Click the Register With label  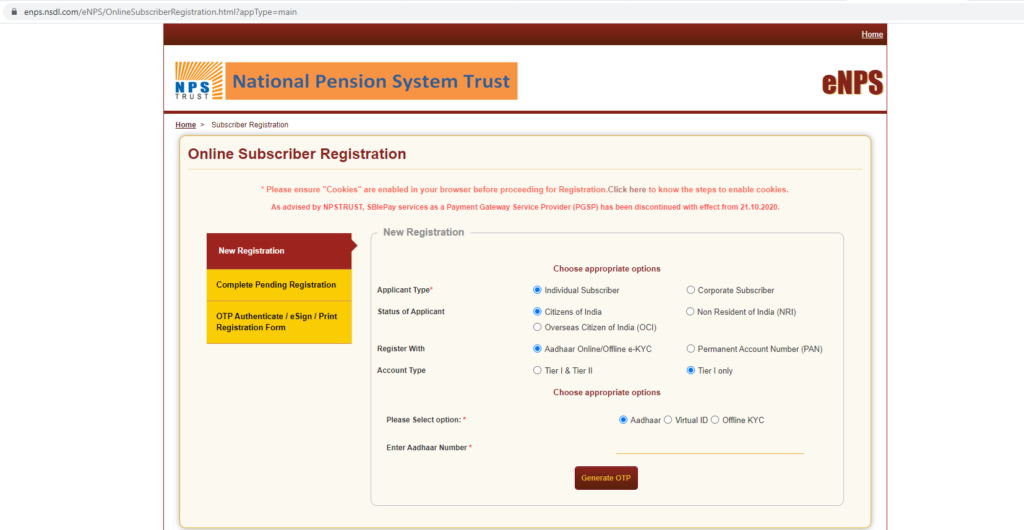(401, 349)
